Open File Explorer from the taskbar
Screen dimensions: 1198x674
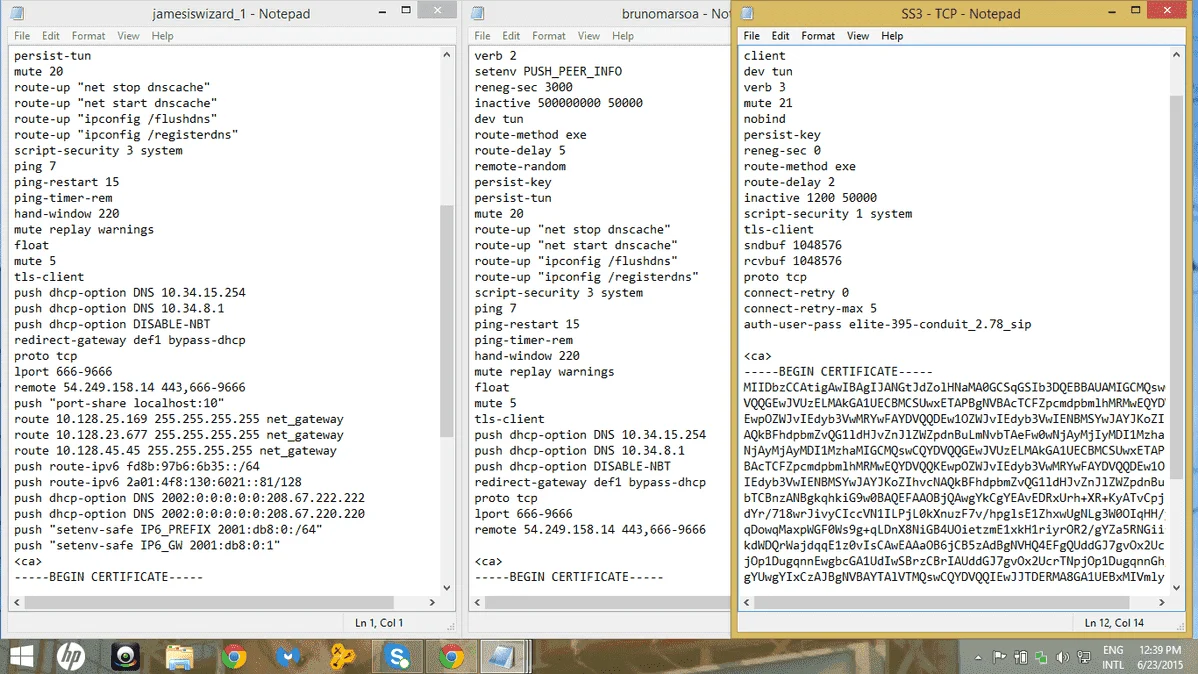(x=180, y=657)
